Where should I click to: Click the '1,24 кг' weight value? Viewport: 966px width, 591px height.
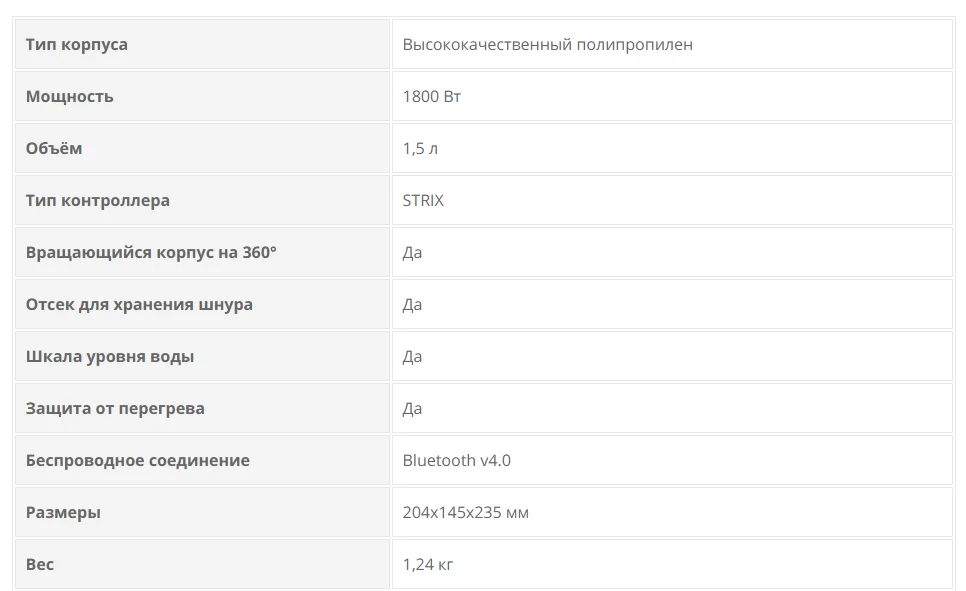coord(428,564)
